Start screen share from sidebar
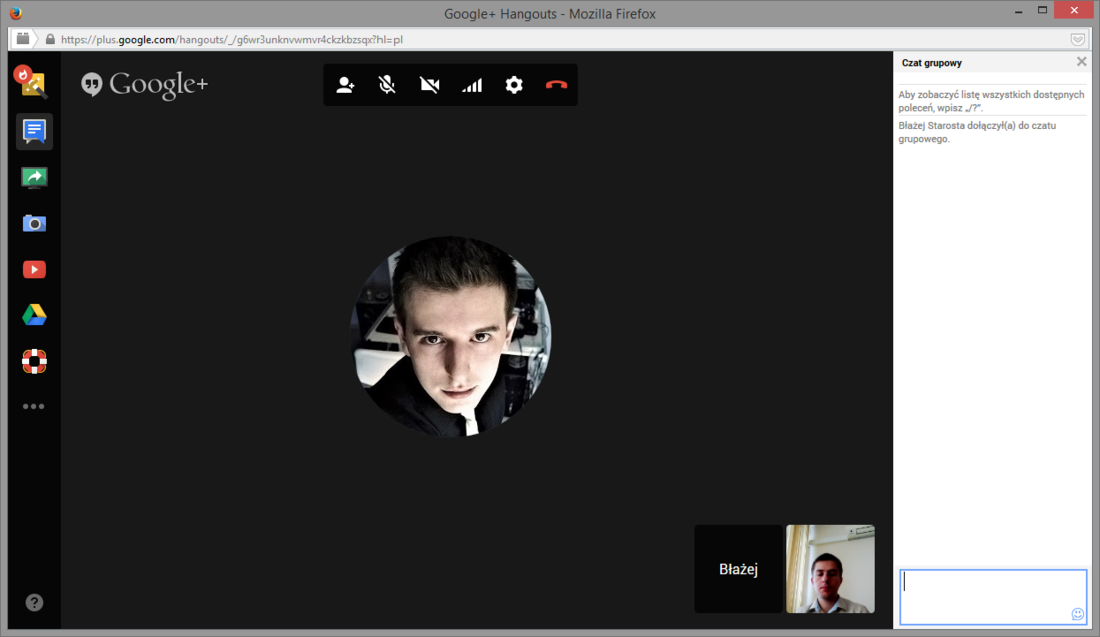Screen dimensions: 1100x637 pyautogui.click(x=34, y=177)
